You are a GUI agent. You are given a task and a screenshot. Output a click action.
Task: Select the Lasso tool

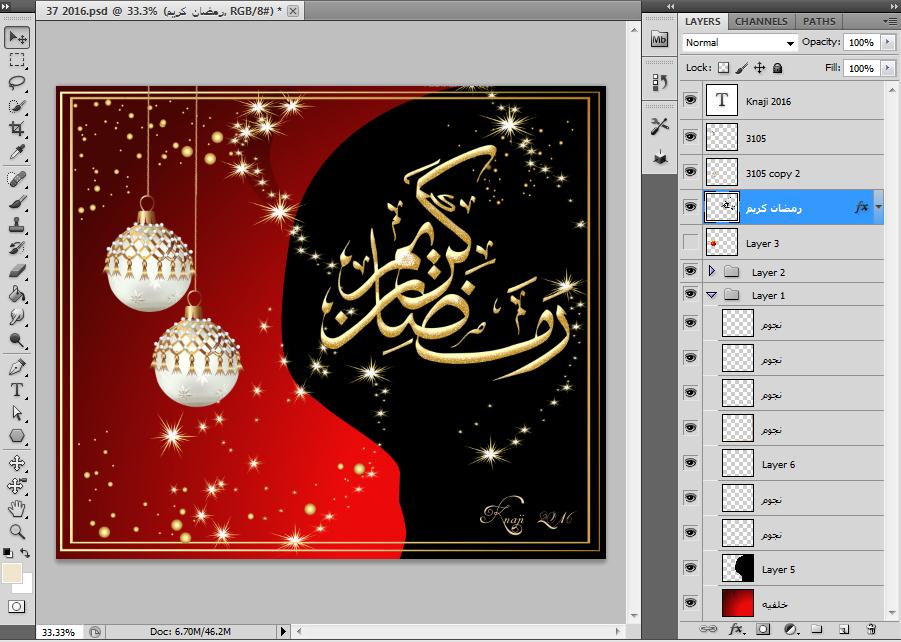17,83
